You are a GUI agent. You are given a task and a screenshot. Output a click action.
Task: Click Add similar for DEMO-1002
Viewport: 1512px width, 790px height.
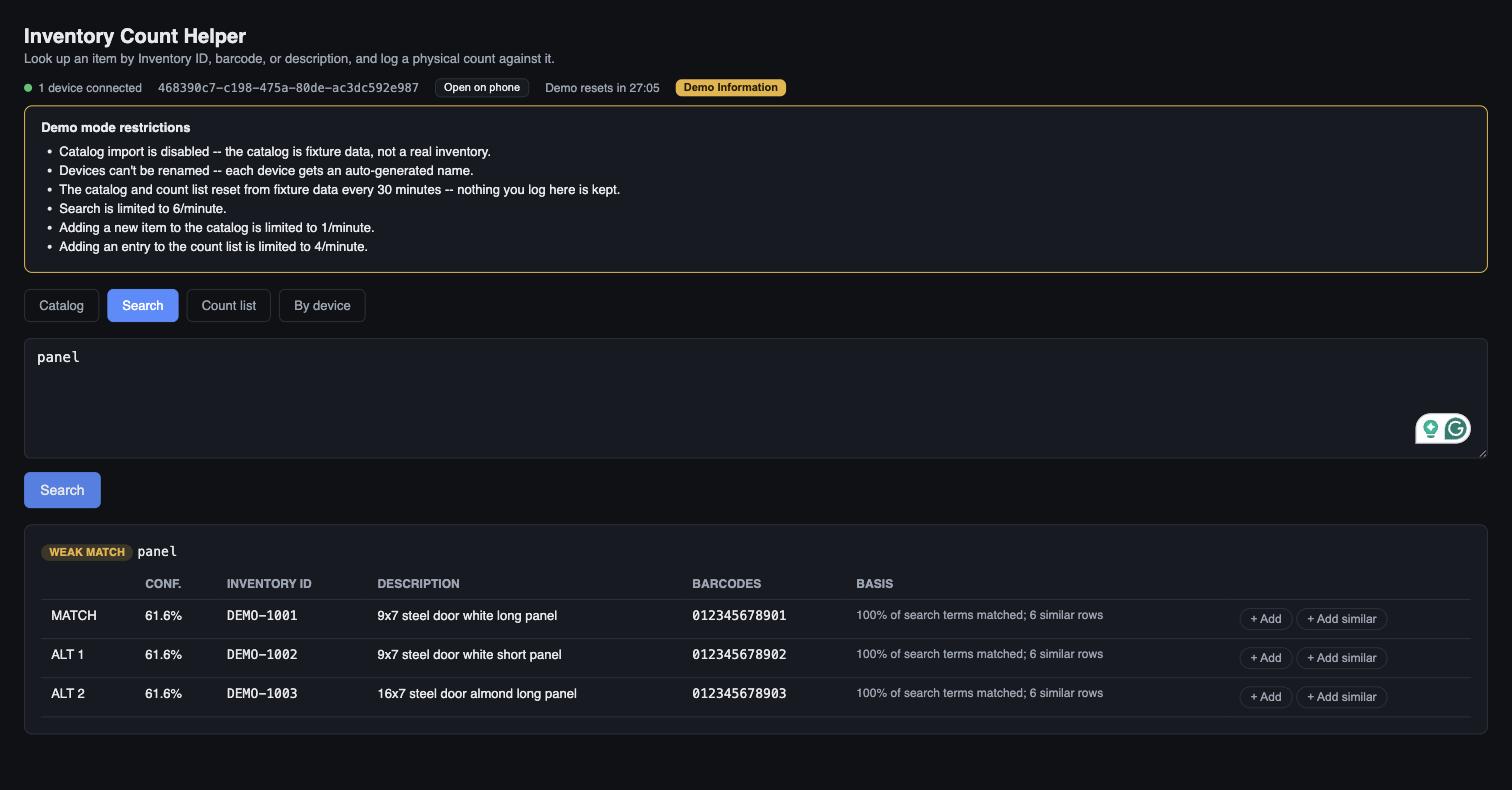1342,658
